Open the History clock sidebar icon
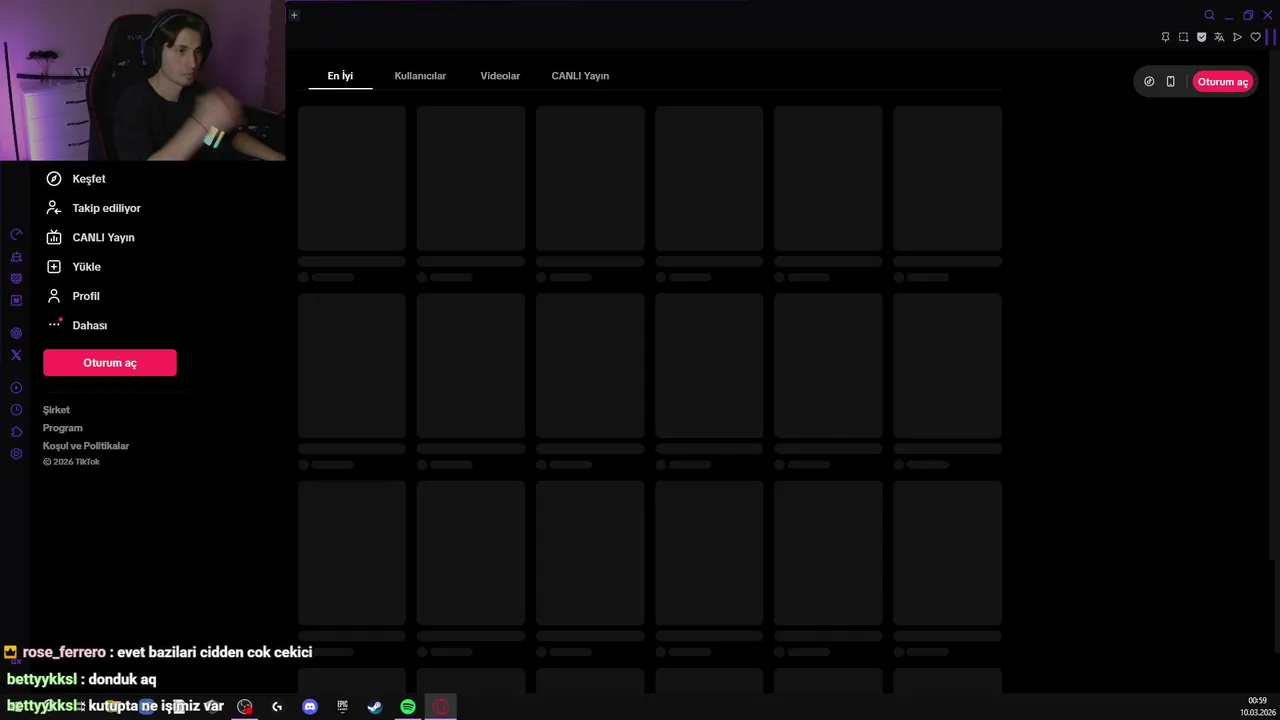The height and width of the screenshot is (720, 1280). [16, 410]
